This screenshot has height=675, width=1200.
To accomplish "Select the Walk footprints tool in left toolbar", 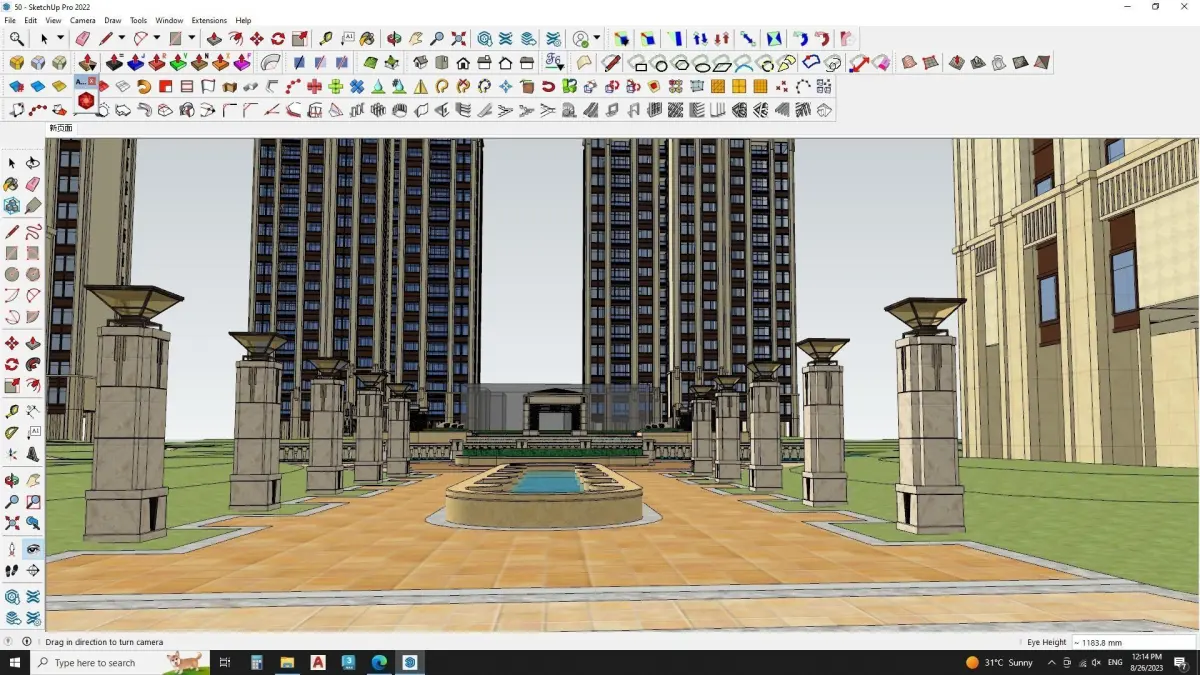I will point(12,571).
